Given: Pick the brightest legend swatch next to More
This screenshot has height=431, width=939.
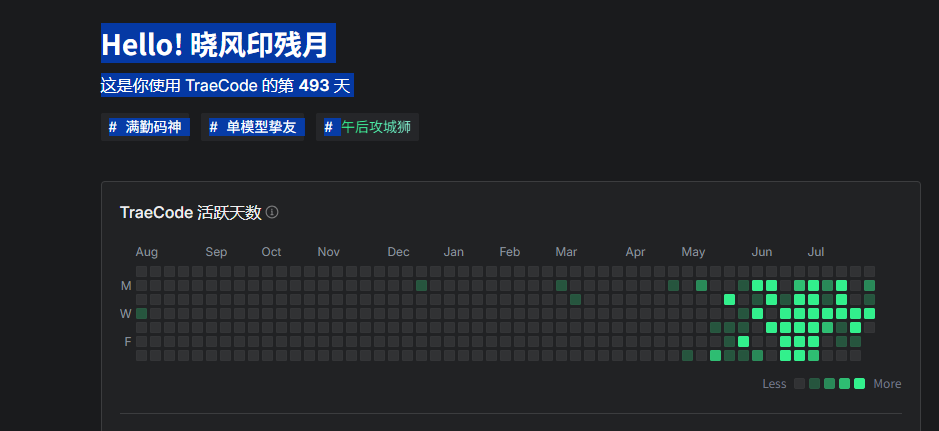Looking at the screenshot, I should tap(859, 384).
